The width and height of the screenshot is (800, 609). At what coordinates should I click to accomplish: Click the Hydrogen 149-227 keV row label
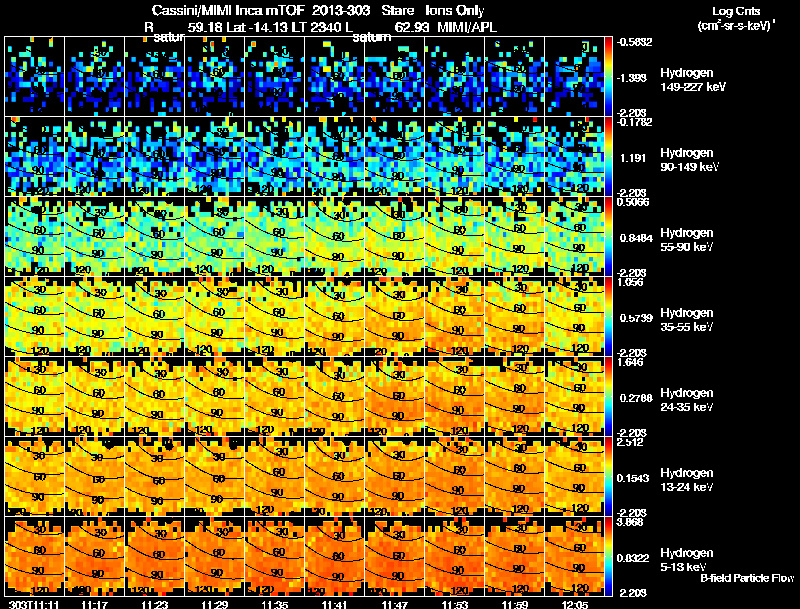(692, 80)
